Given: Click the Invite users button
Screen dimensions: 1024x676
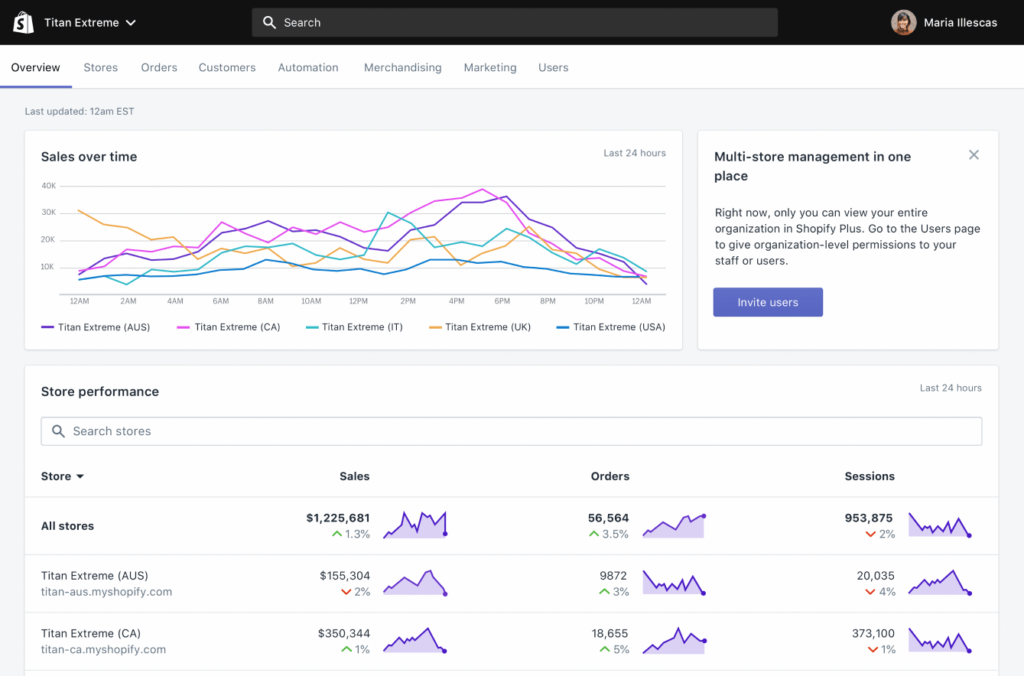Looking at the screenshot, I should point(767,302).
